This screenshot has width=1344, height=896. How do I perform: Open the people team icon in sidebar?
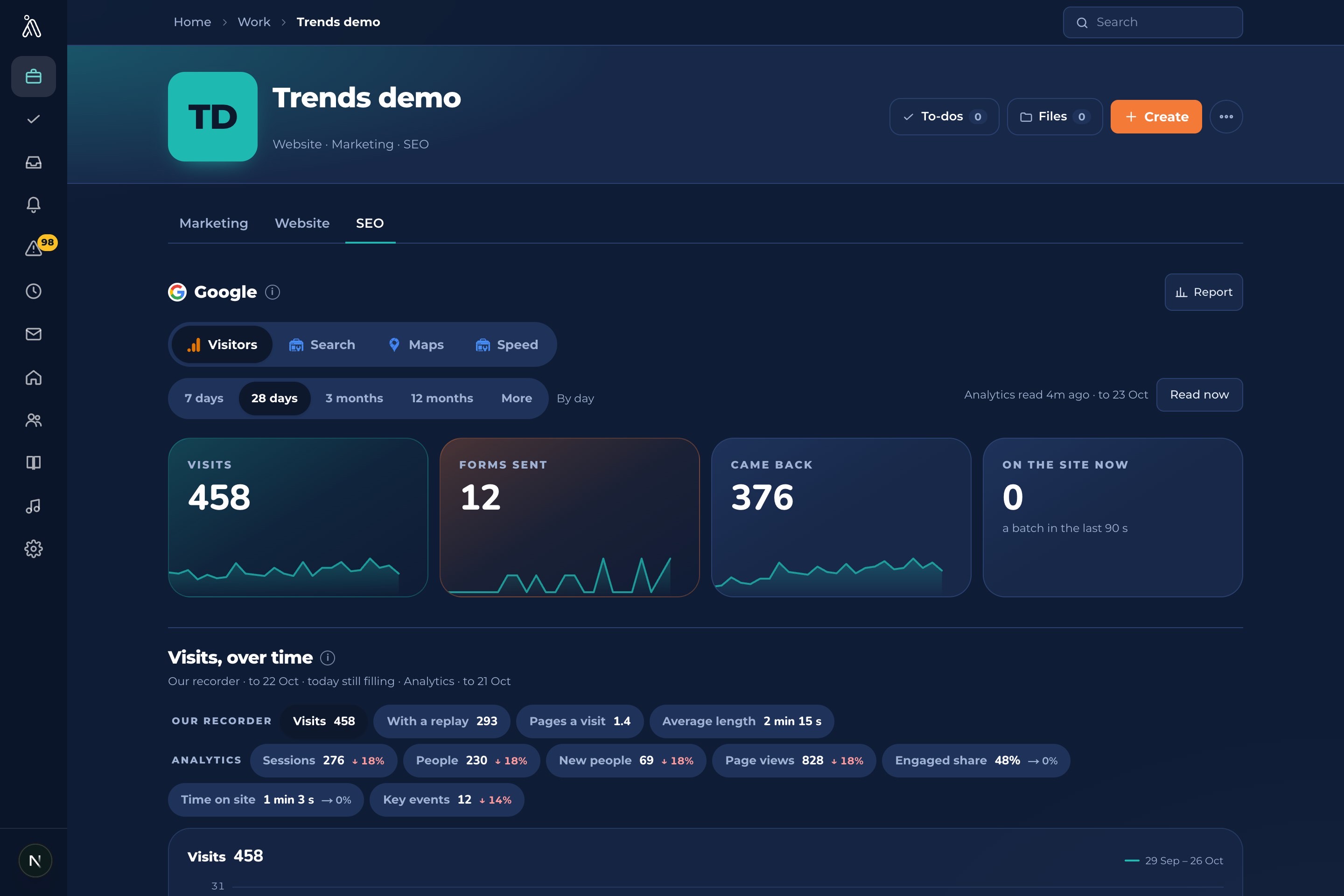point(34,420)
